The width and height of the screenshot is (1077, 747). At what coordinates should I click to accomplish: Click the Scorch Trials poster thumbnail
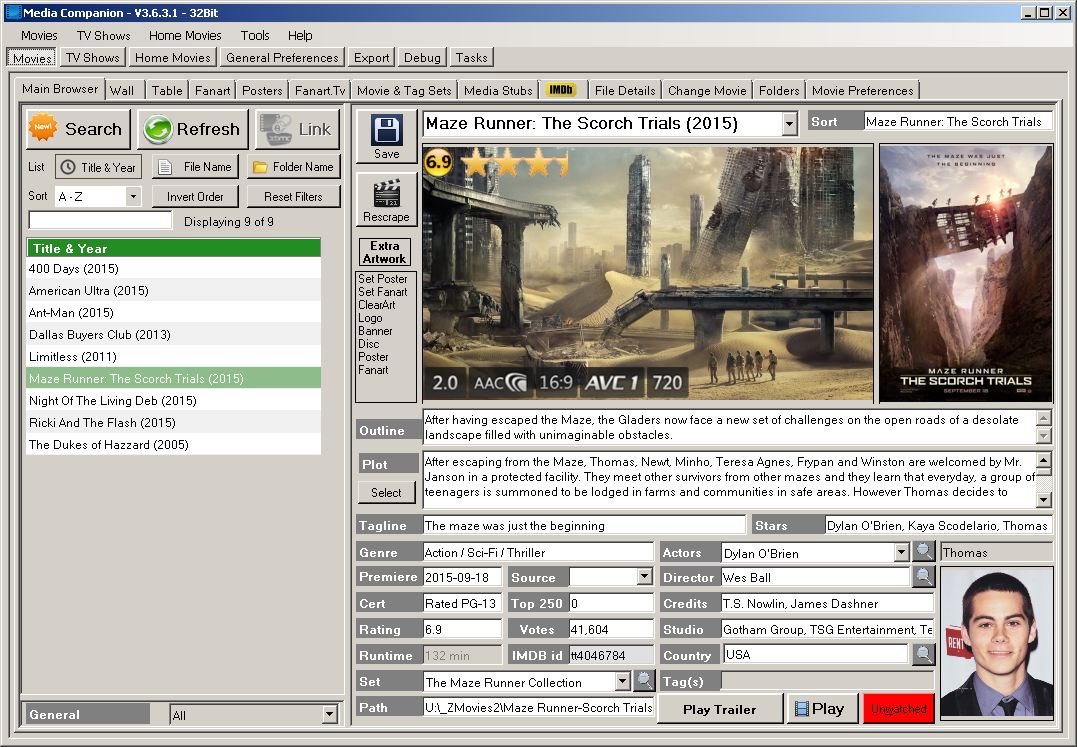click(966, 273)
